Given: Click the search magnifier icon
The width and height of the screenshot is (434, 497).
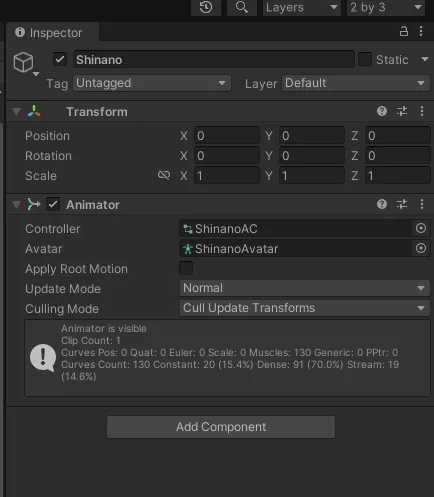Looking at the screenshot, I should (x=242, y=7).
